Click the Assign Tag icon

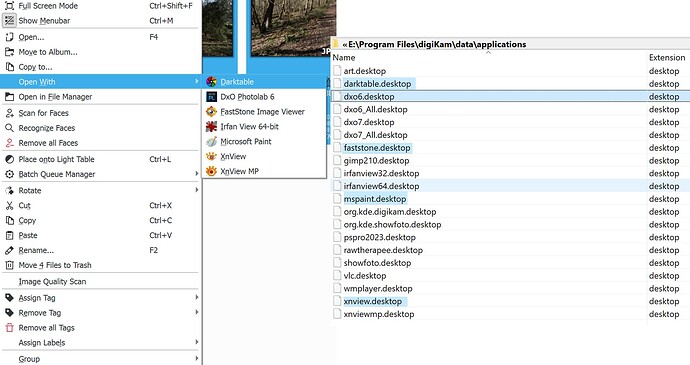tap(9, 298)
